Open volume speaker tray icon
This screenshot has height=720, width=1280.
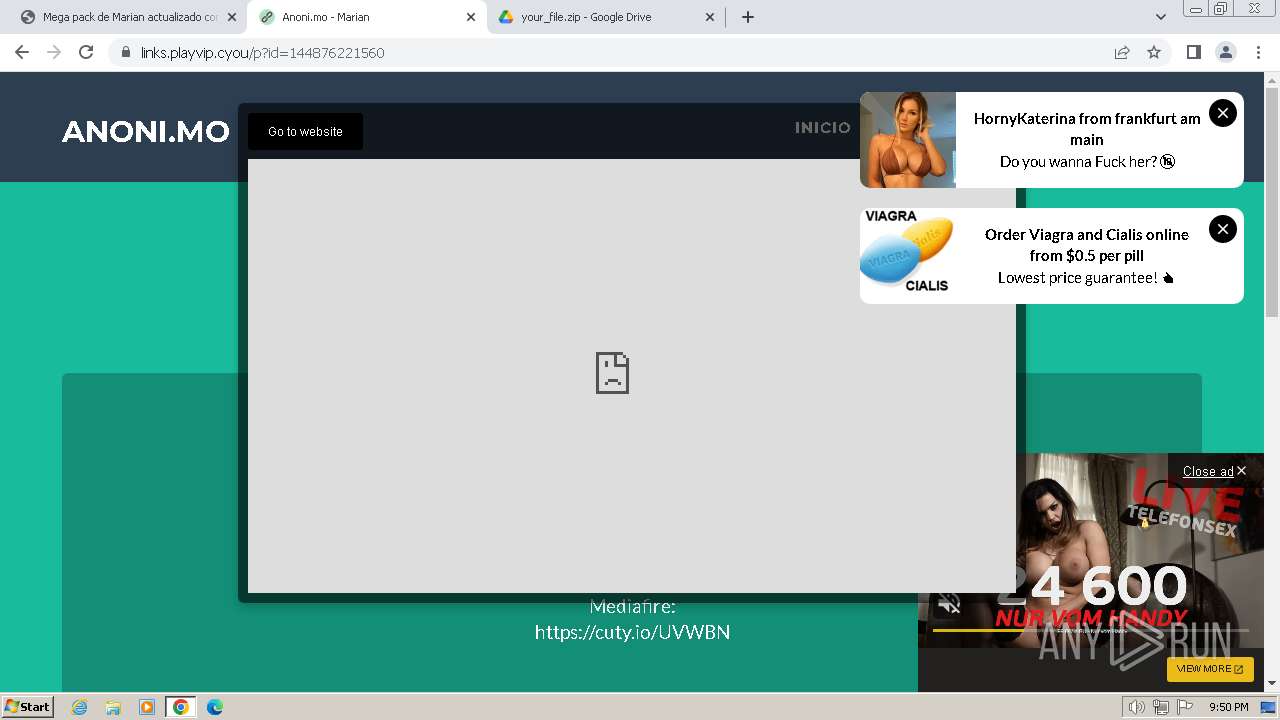pos(1136,707)
